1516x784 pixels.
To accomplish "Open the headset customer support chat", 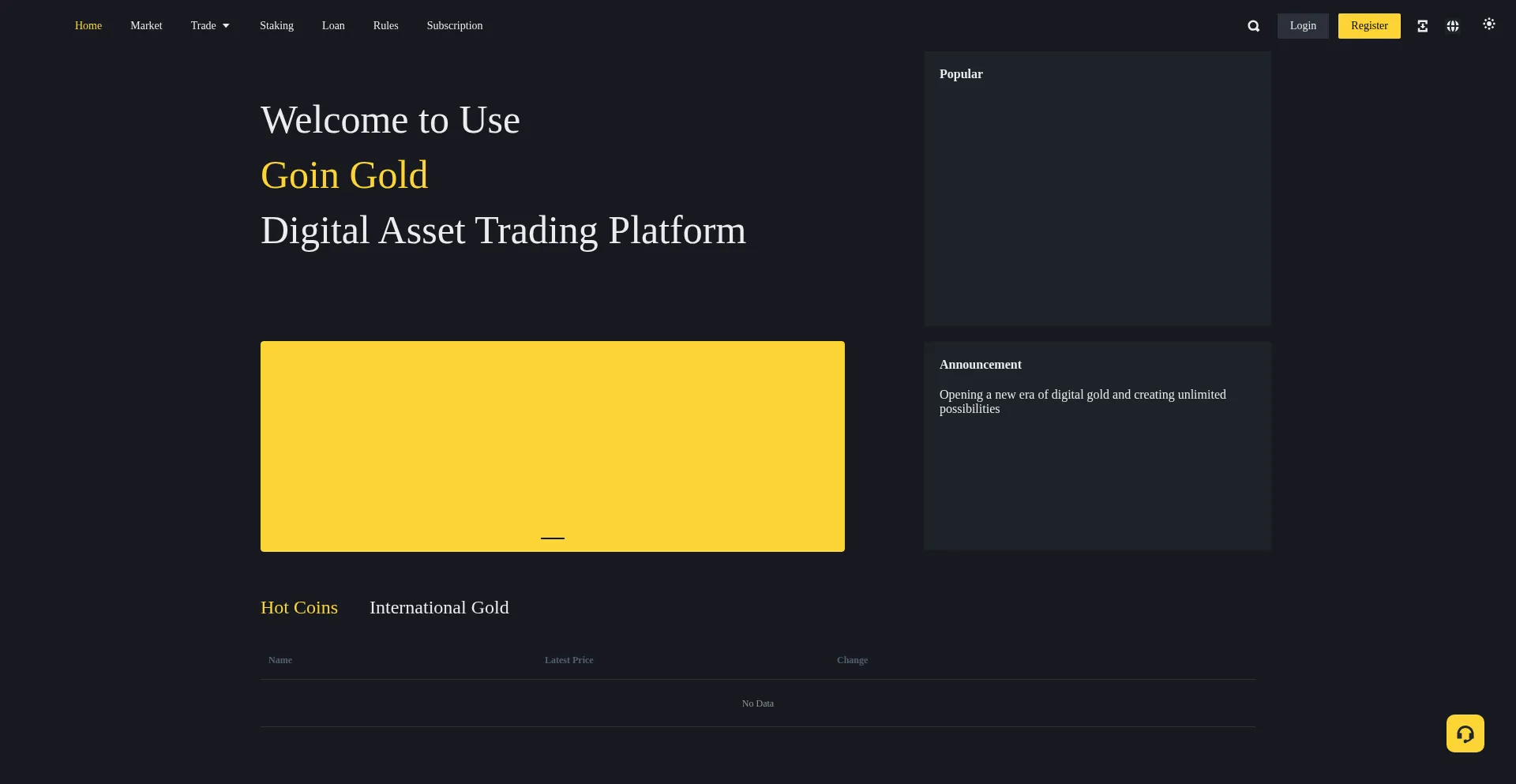I will pyautogui.click(x=1465, y=733).
